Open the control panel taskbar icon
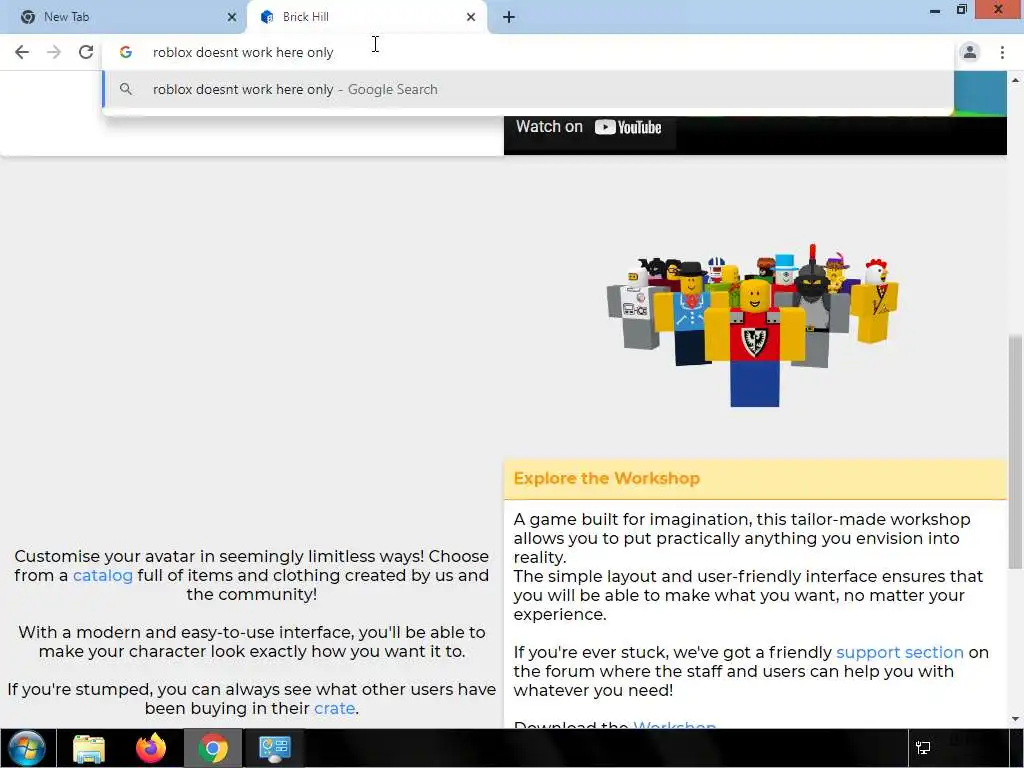The width and height of the screenshot is (1024, 768). click(x=274, y=748)
